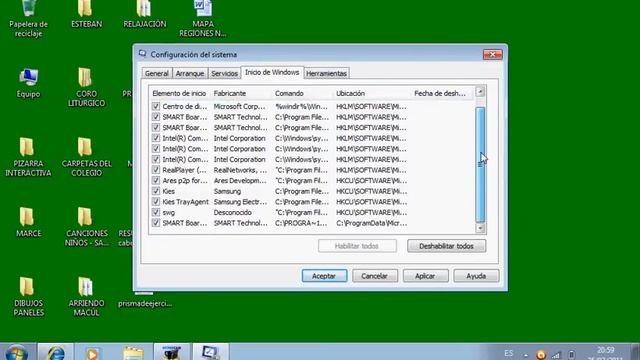Viewport: 640px width, 360px height.
Task: Open the Herramientas tab
Action: pyautogui.click(x=327, y=73)
